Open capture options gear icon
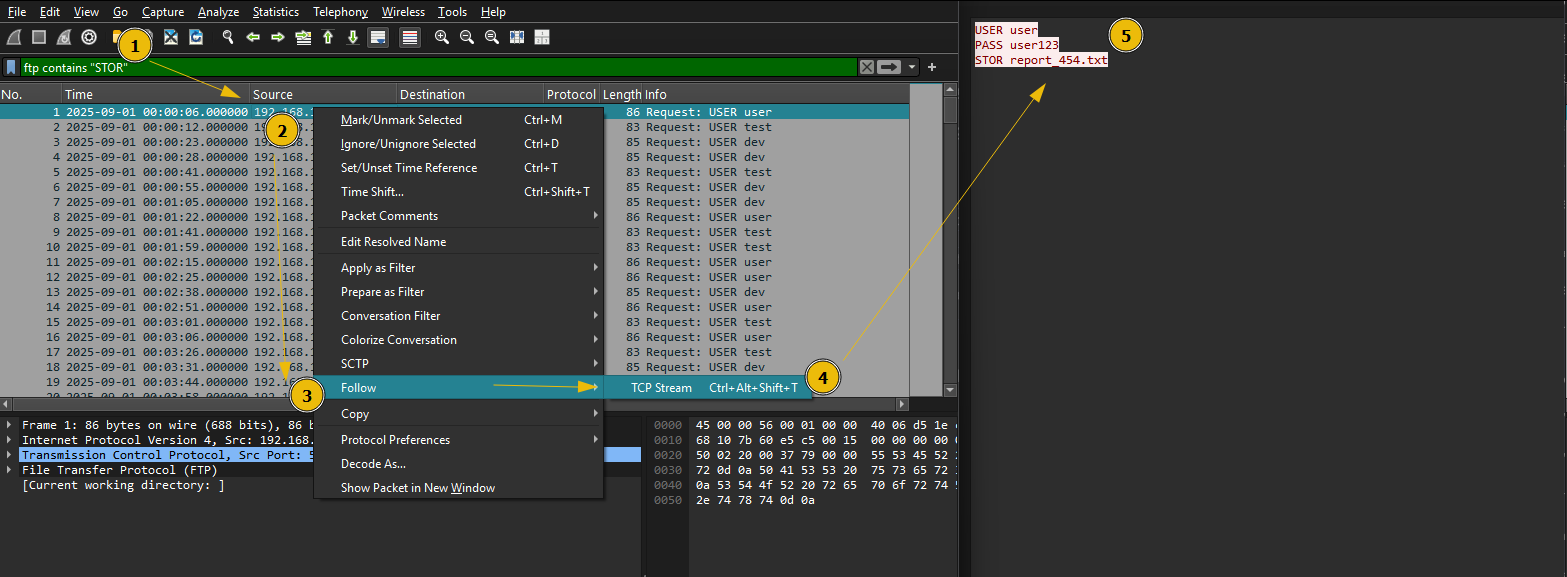Viewport: 1567px width, 577px height. (89, 37)
